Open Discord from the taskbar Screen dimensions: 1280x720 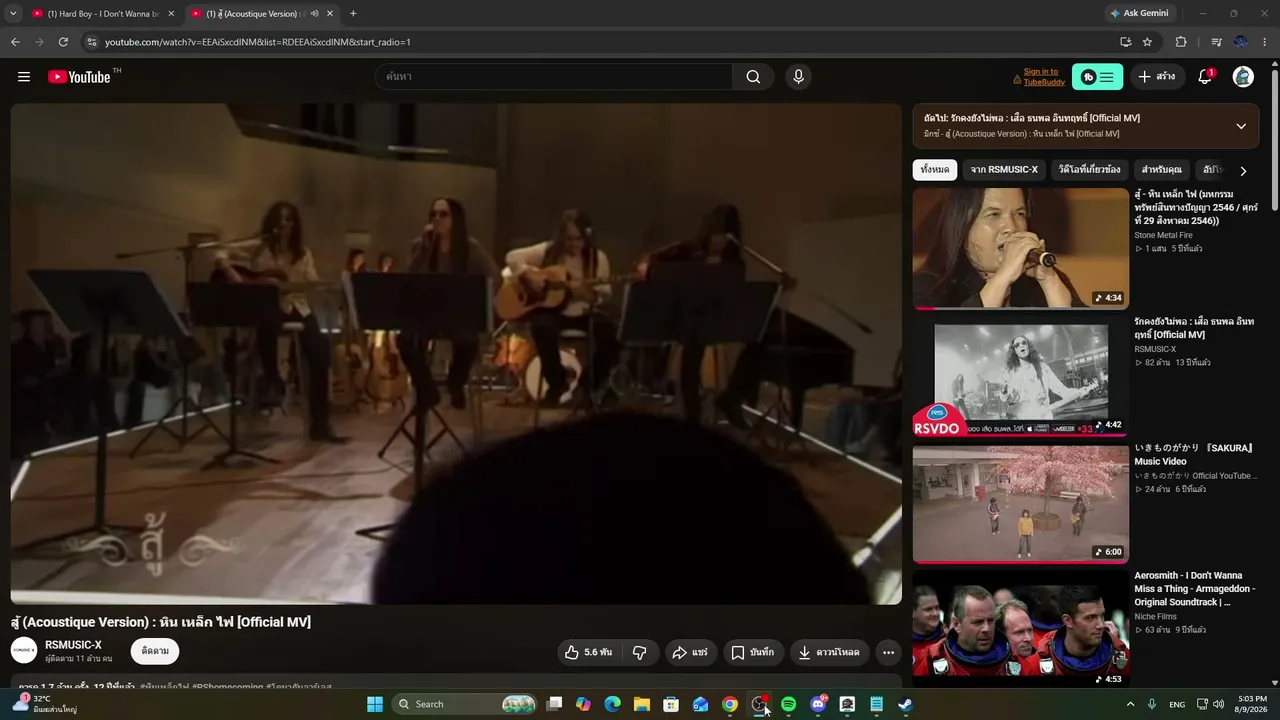tap(818, 704)
